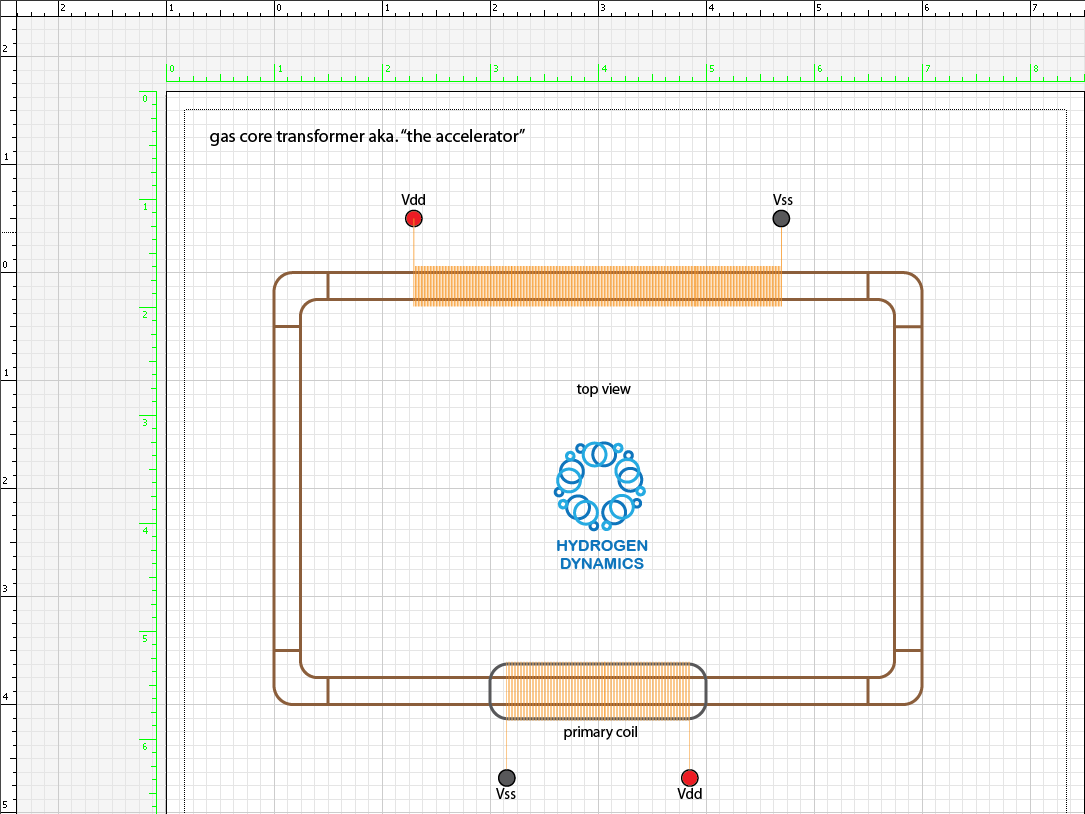Click the red Vdd terminal above the top coil

pyautogui.click(x=413, y=219)
